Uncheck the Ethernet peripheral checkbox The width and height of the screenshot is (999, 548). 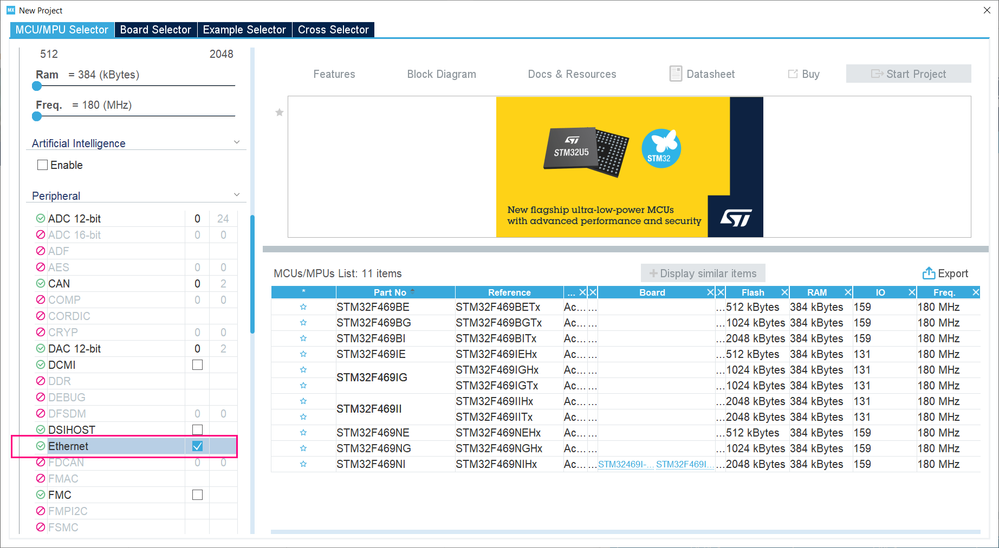tap(198, 446)
